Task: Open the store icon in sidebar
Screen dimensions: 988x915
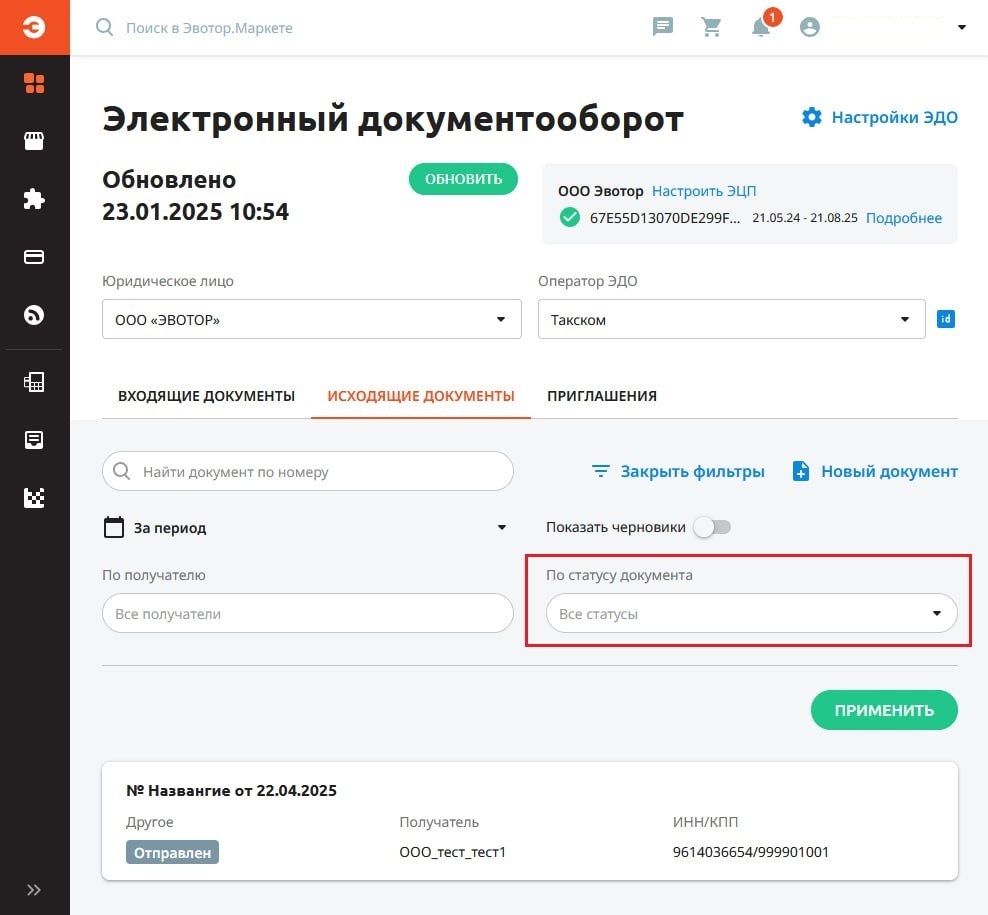Action: coord(34,141)
